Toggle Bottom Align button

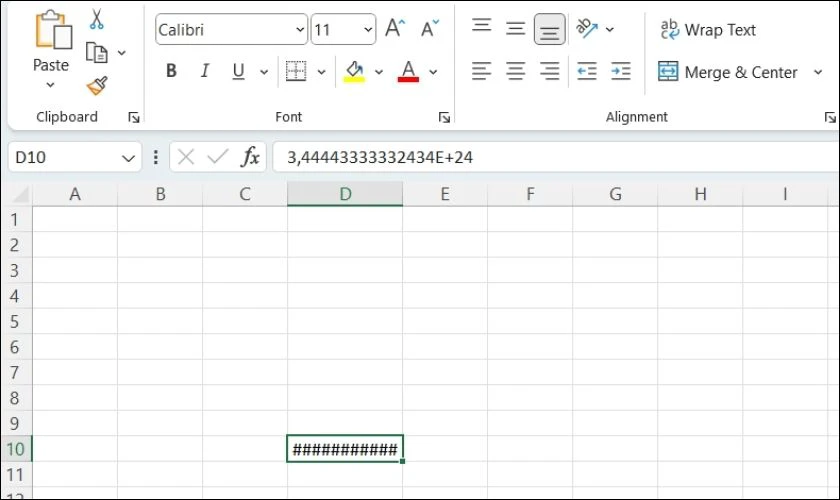pyautogui.click(x=550, y=29)
